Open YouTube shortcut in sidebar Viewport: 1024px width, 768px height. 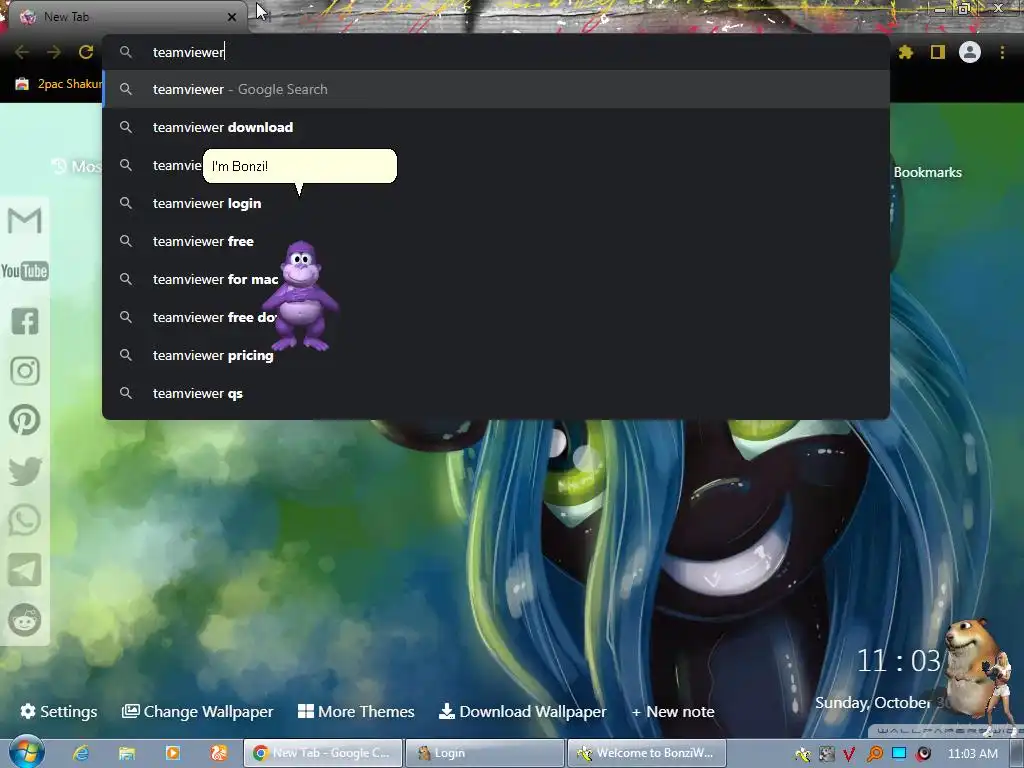point(25,270)
